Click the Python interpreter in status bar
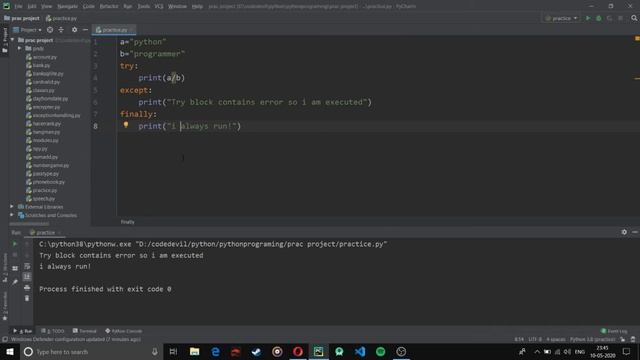Image resolution: width=640 pixels, height=360 pixels. 593,339
